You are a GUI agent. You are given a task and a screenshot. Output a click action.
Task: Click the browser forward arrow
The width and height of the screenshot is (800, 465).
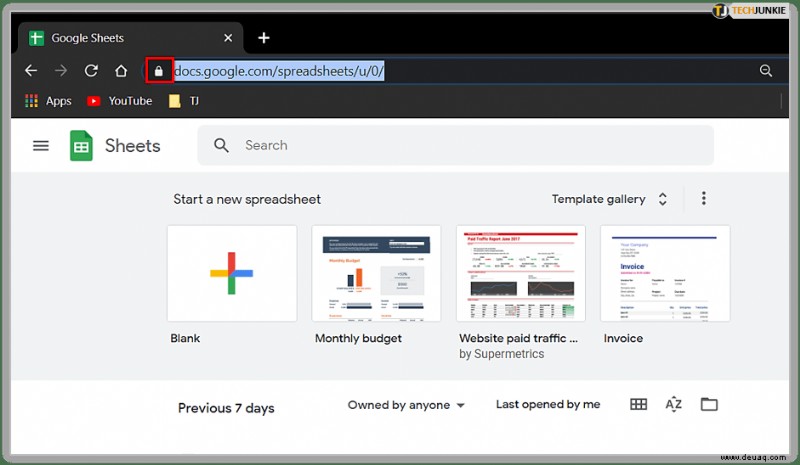point(61,70)
